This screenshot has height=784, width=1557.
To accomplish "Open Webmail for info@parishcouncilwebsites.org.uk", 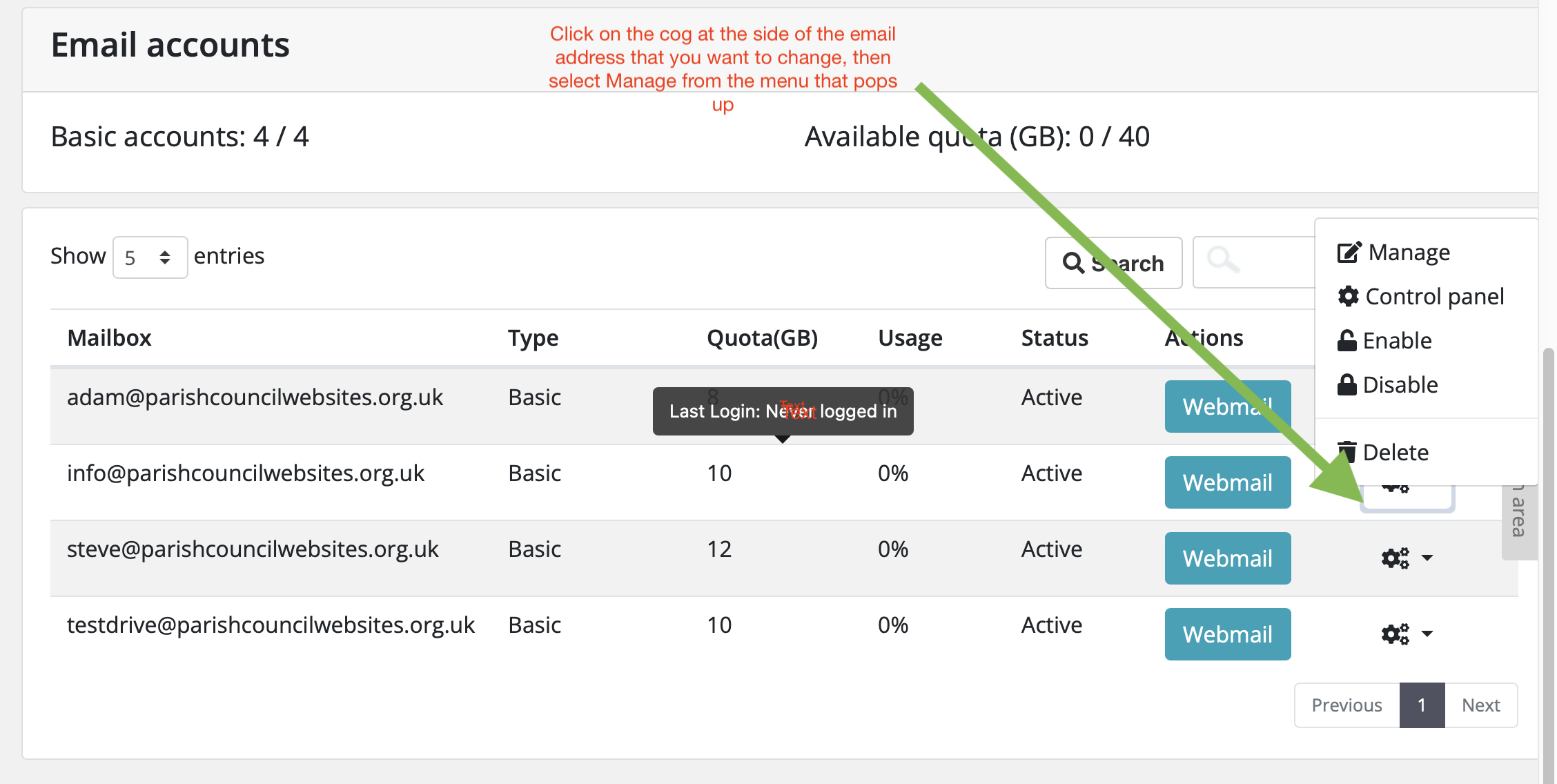I will (1227, 482).
